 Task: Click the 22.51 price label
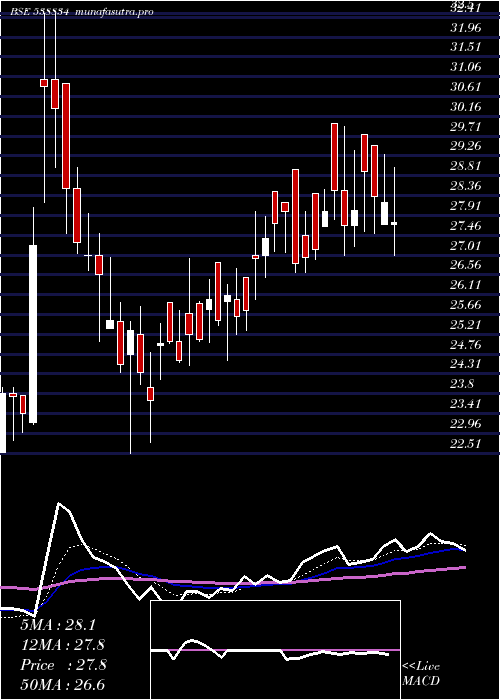pos(466,443)
